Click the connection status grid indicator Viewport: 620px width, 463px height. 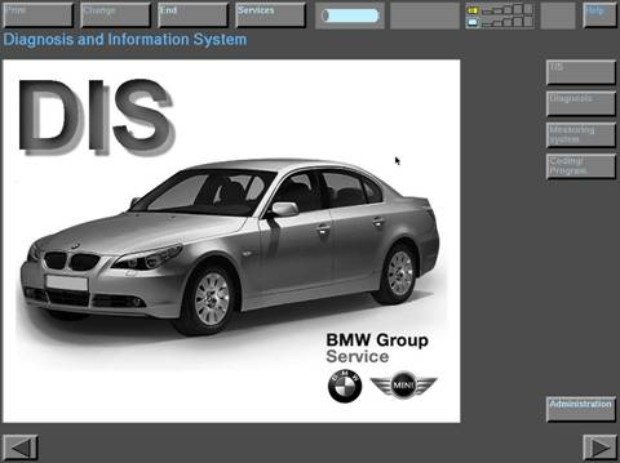click(499, 15)
